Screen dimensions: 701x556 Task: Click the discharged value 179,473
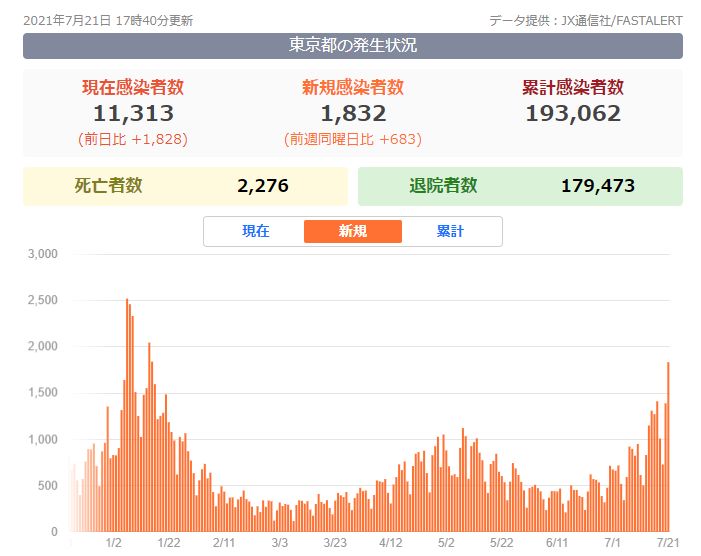click(x=598, y=185)
